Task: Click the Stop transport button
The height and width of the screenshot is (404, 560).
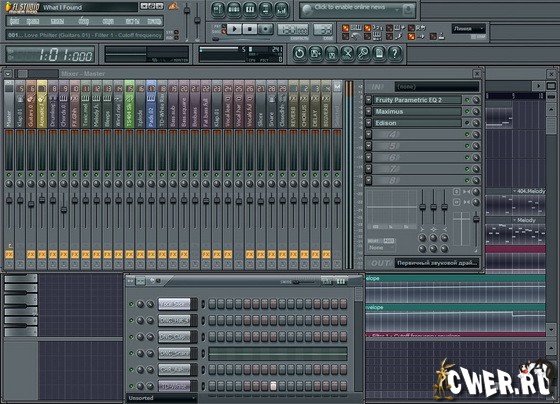Action: tap(250, 29)
